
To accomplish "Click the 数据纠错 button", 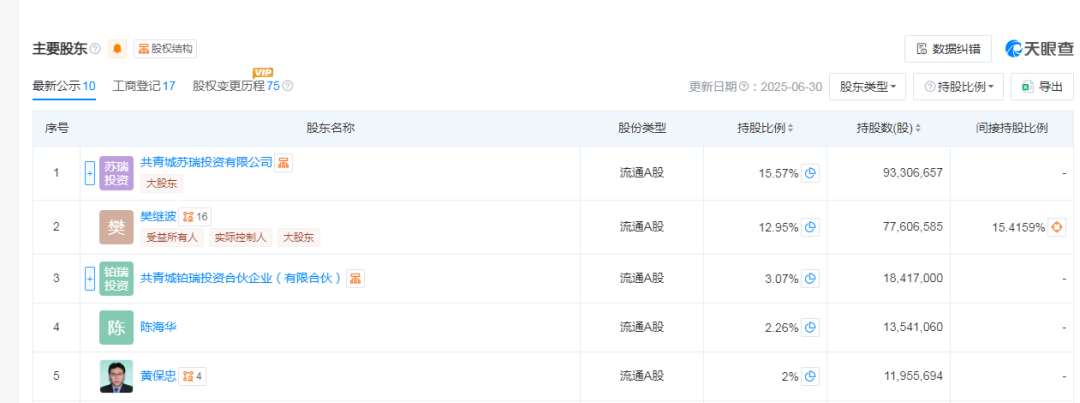I will pos(948,49).
